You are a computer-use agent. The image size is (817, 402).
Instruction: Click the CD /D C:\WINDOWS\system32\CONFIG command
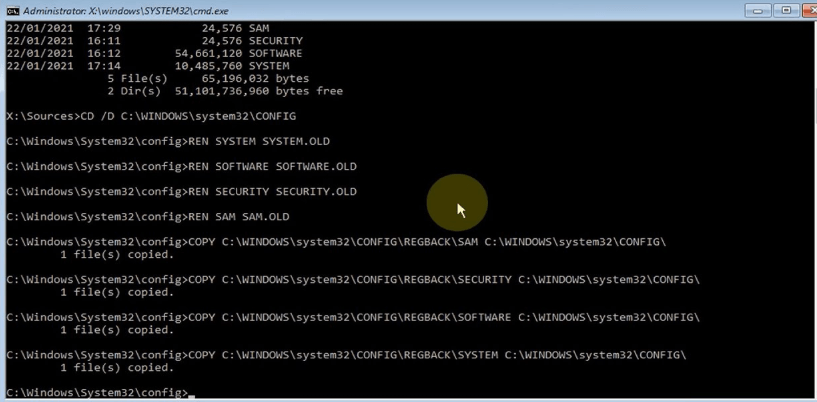188,116
